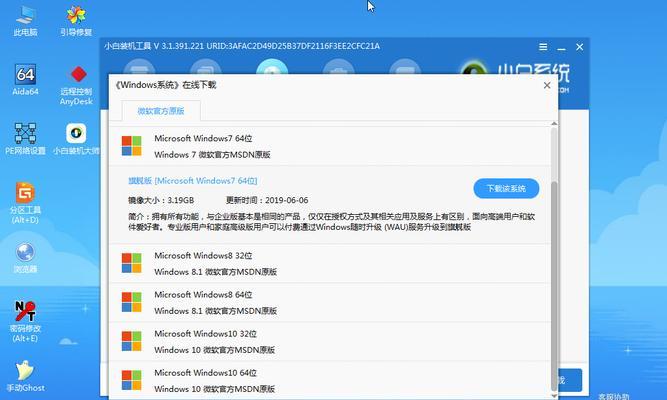Open the hamburger menu in 小白装机工具 title bar
Viewport: 667px width, 400px height.
(543, 47)
